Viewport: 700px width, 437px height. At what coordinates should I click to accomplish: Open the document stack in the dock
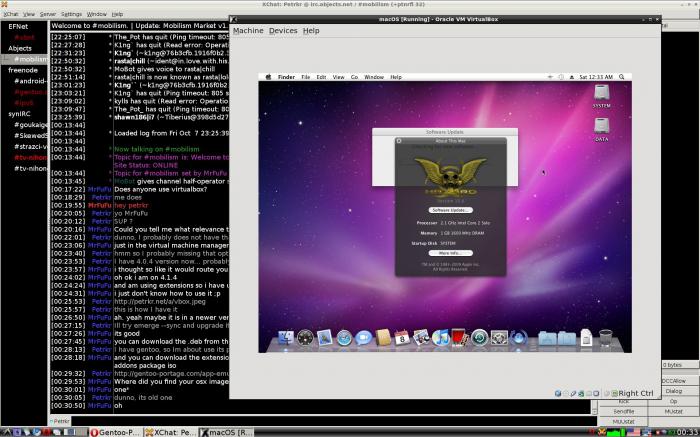pyautogui.click(x=586, y=338)
